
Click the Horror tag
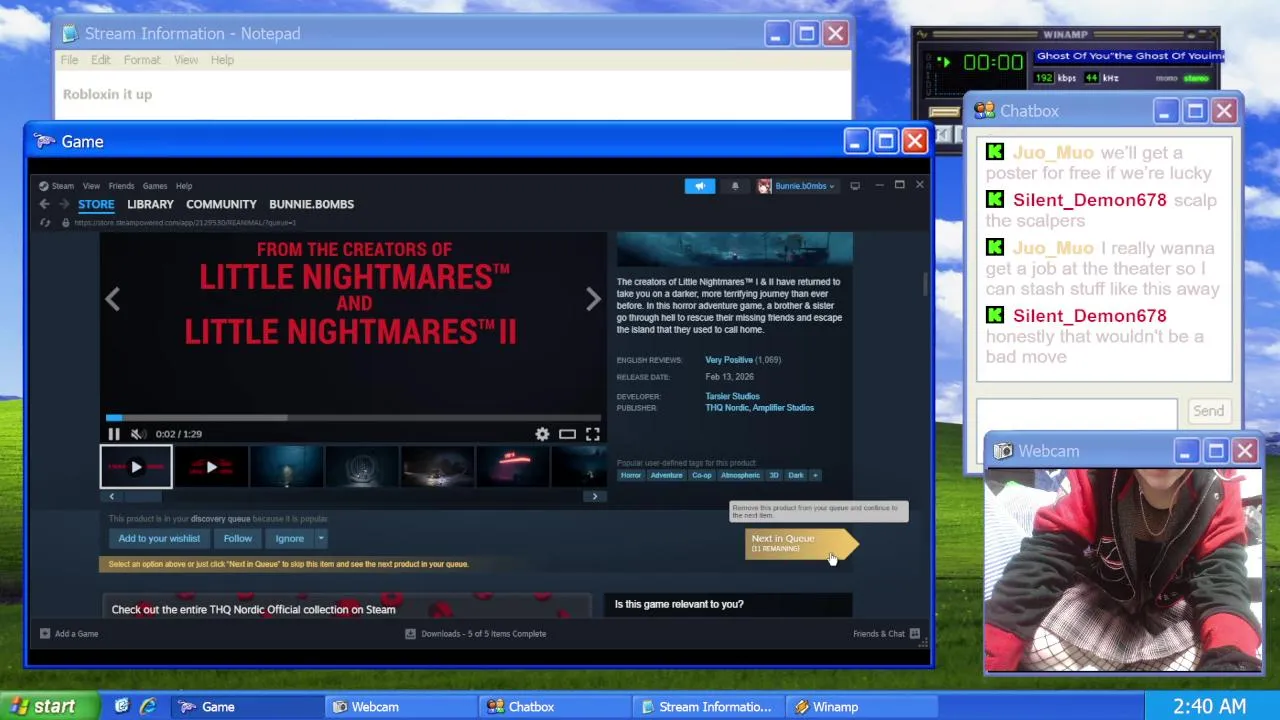(x=631, y=476)
